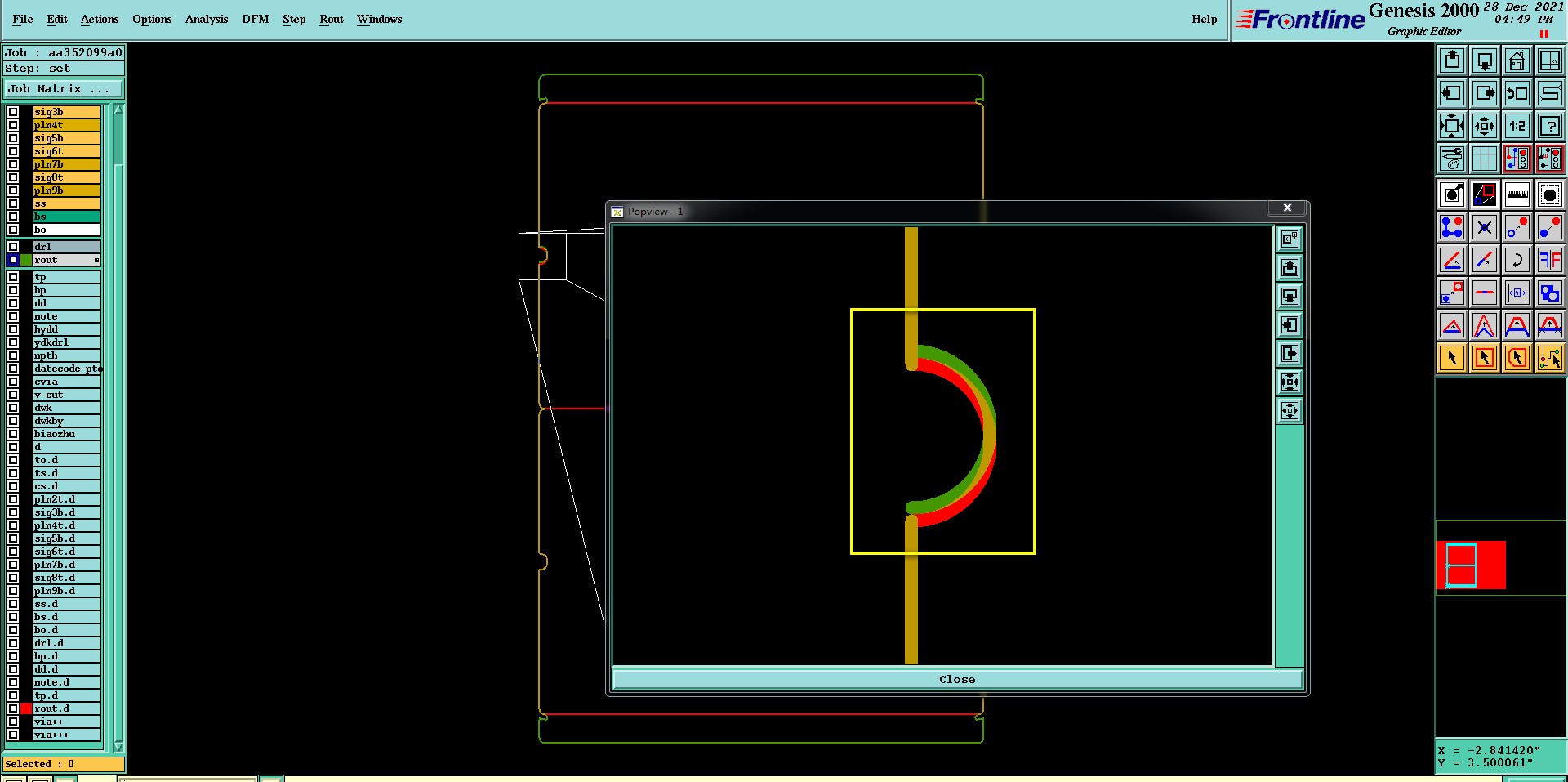Open the Actions menu
The width and height of the screenshot is (1568, 782).
coord(100,19)
